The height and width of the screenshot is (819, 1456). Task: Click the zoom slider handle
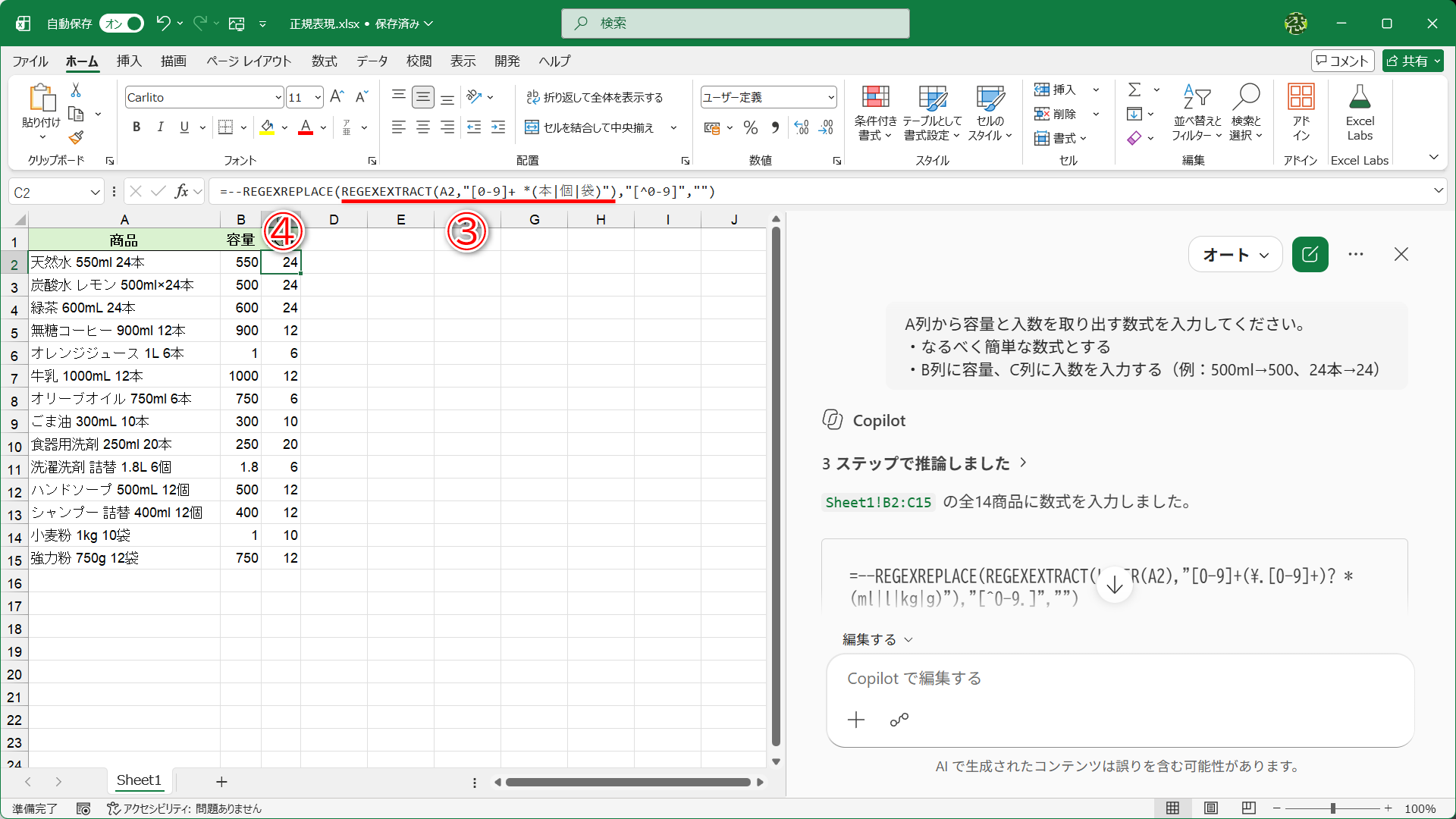(x=1333, y=808)
